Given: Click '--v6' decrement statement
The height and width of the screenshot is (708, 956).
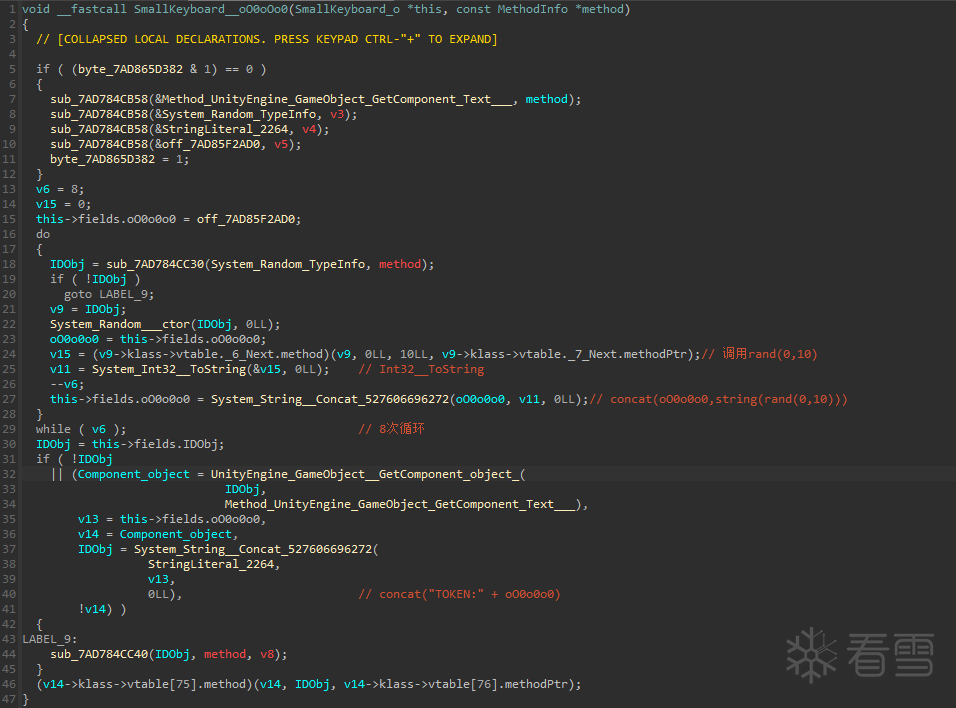Looking at the screenshot, I should 67,384.
